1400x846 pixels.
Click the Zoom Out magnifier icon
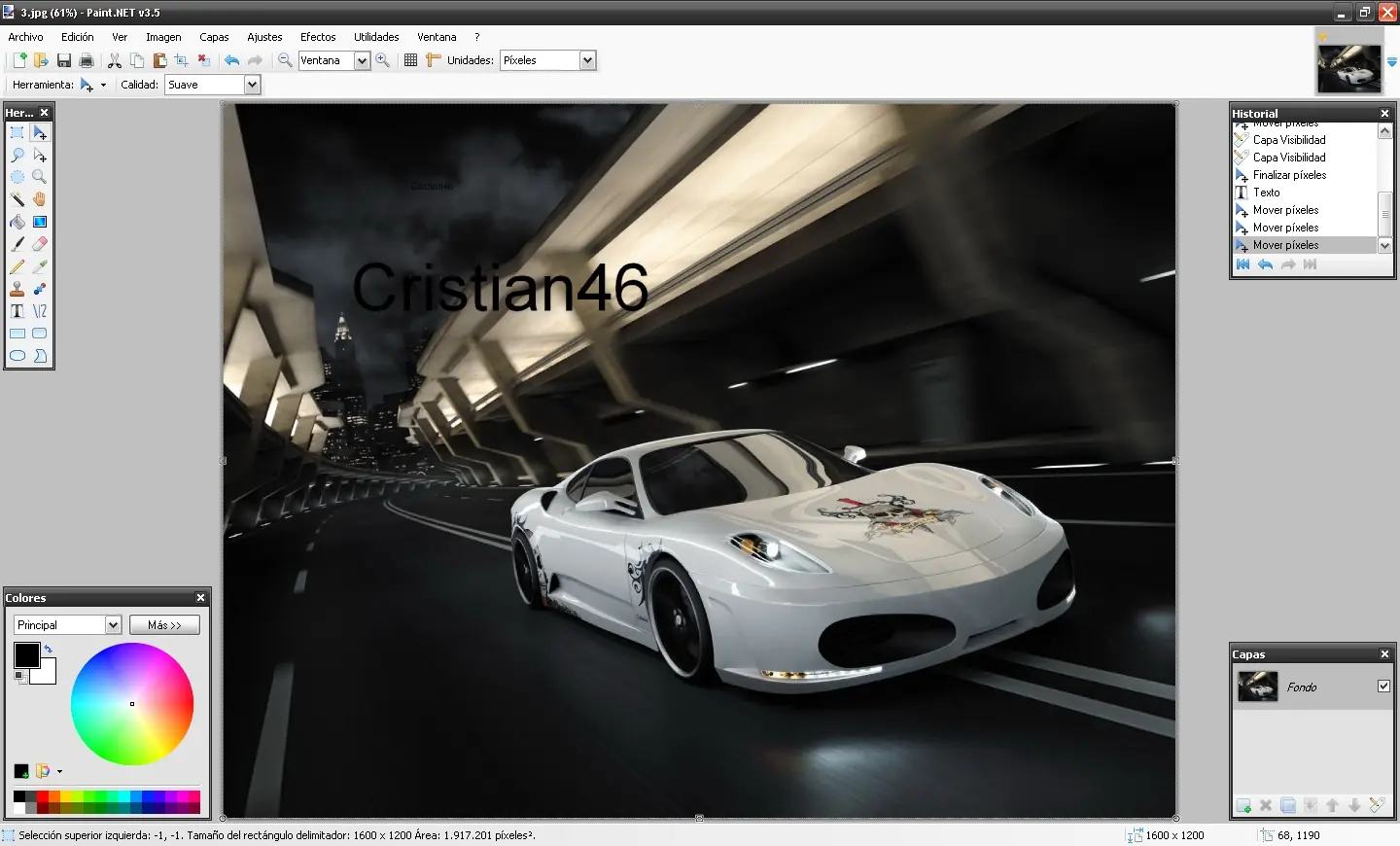click(x=285, y=60)
